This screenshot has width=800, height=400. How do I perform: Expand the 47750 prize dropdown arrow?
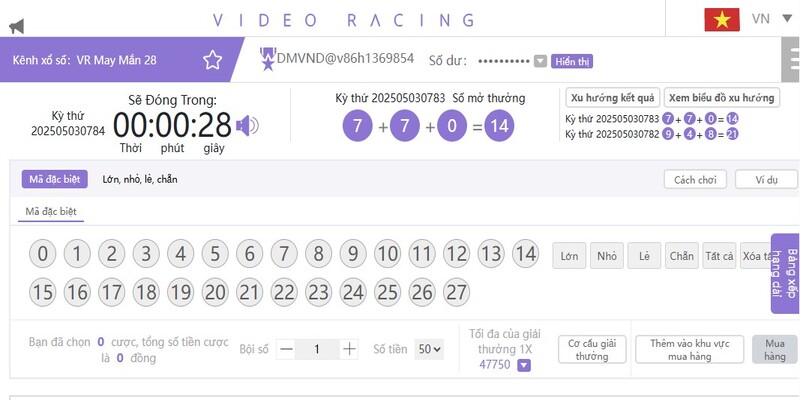tap(523, 366)
